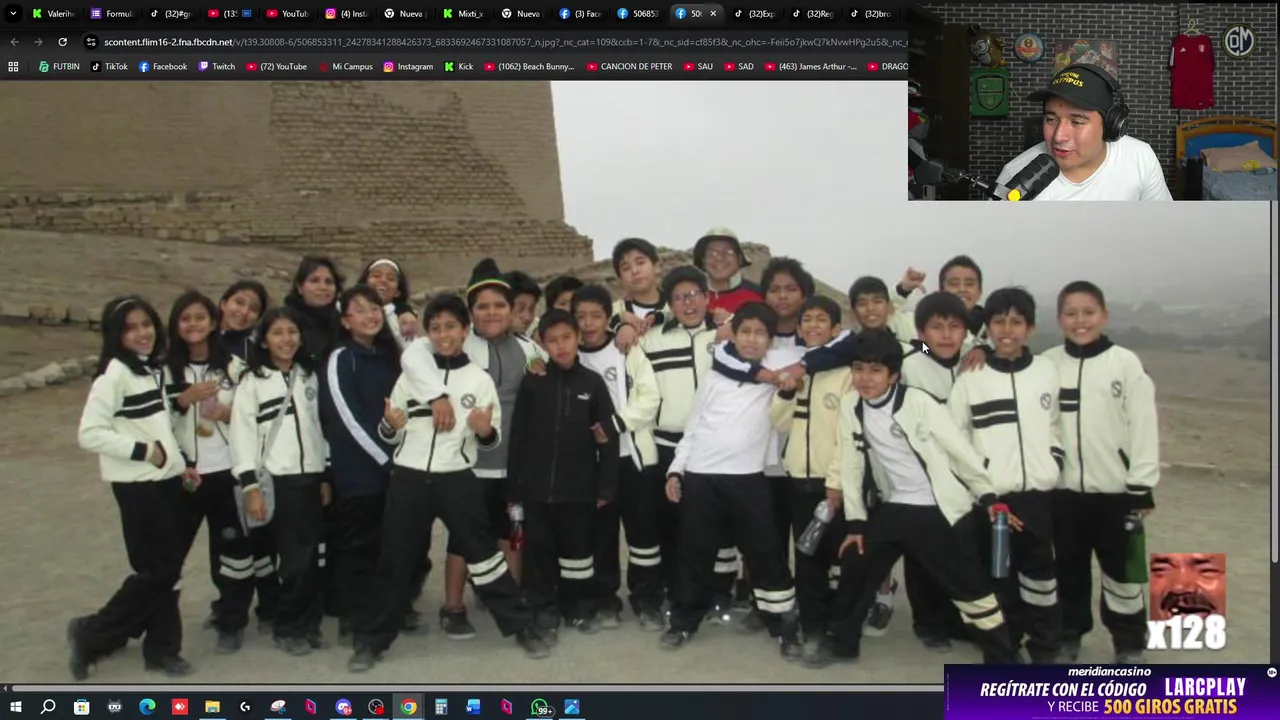Open the Mi Campus bookmark
This screenshot has height=720, width=1280.
click(x=345, y=67)
